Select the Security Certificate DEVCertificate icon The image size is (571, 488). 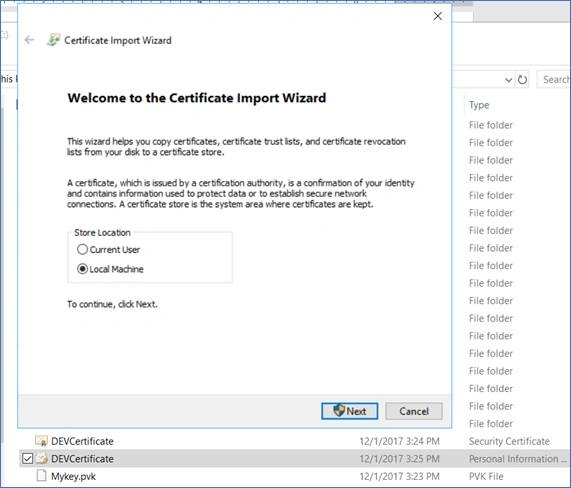pos(41,441)
